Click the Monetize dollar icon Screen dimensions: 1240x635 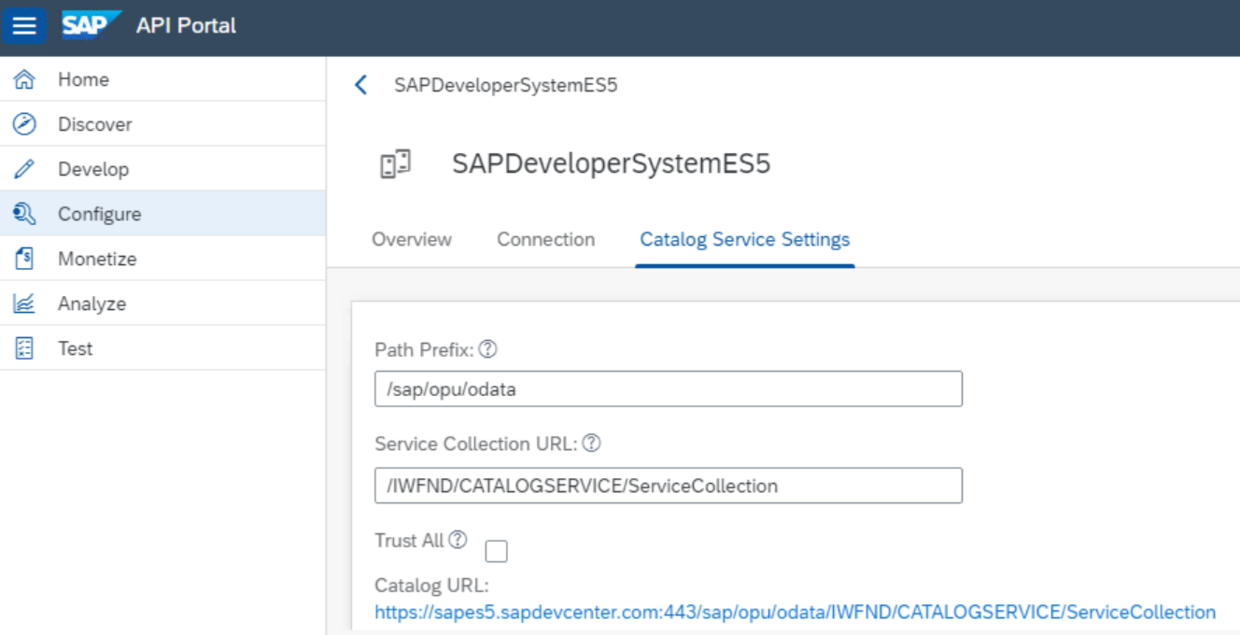(25, 259)
